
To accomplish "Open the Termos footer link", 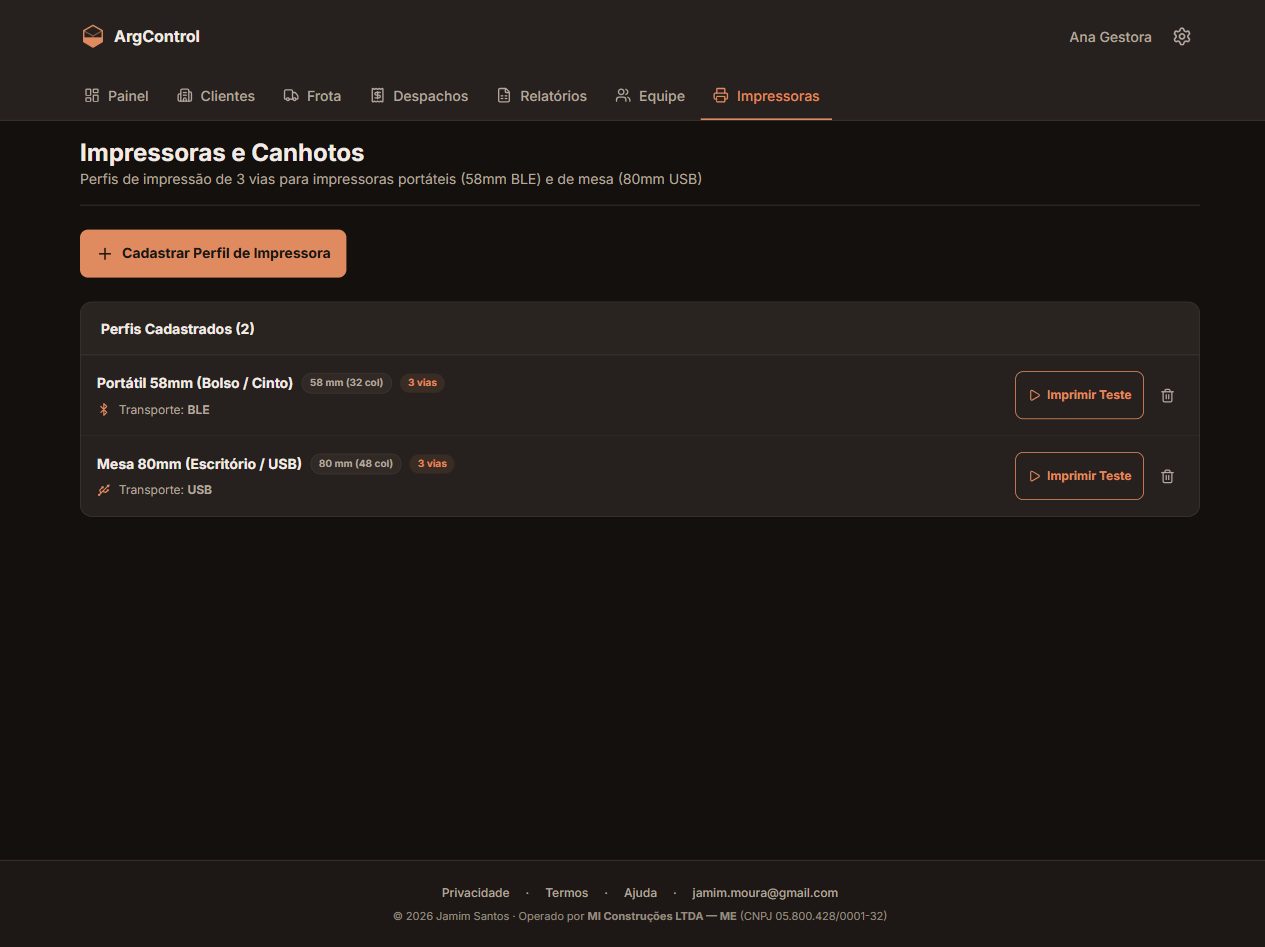I will pos(567,893).
